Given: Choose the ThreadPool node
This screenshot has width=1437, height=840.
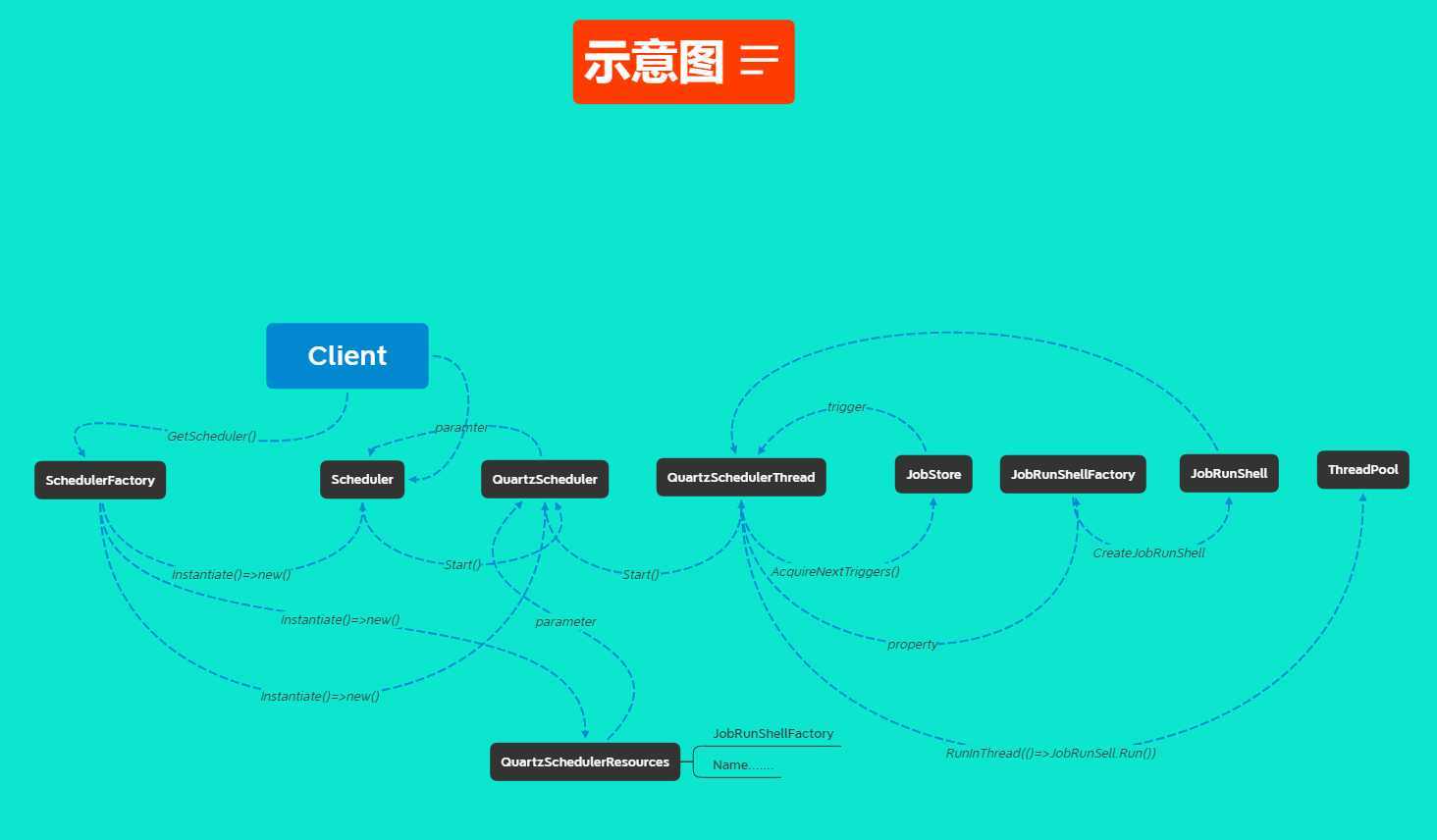Looking at the screenshot, I should tap(1363, 470).
